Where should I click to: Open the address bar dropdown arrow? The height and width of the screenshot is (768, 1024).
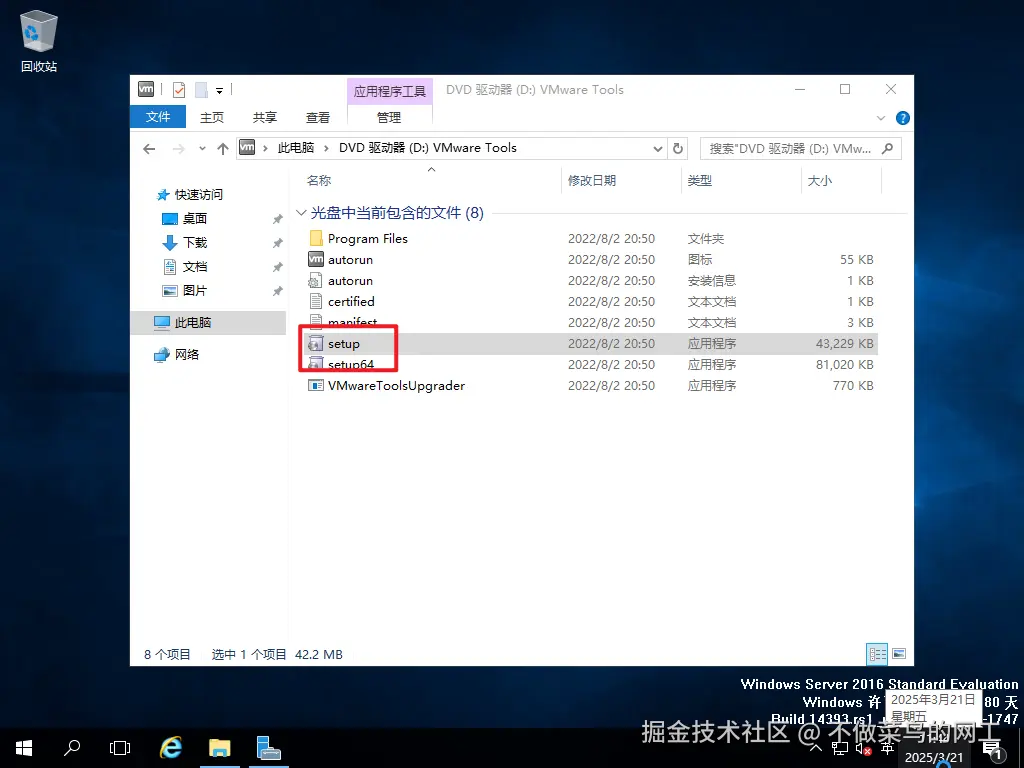pos(657,148)
